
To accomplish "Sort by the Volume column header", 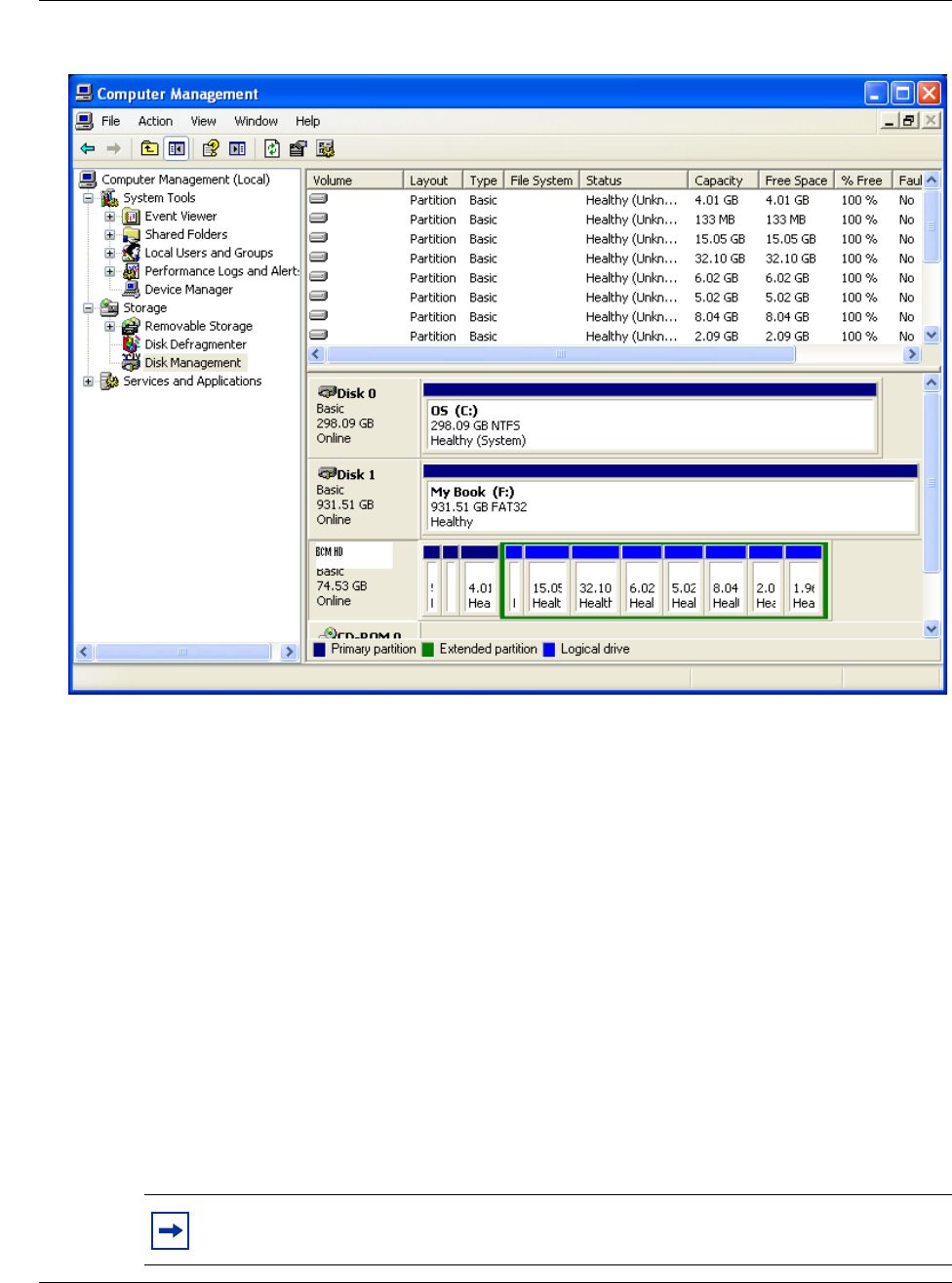I will 355,180.
